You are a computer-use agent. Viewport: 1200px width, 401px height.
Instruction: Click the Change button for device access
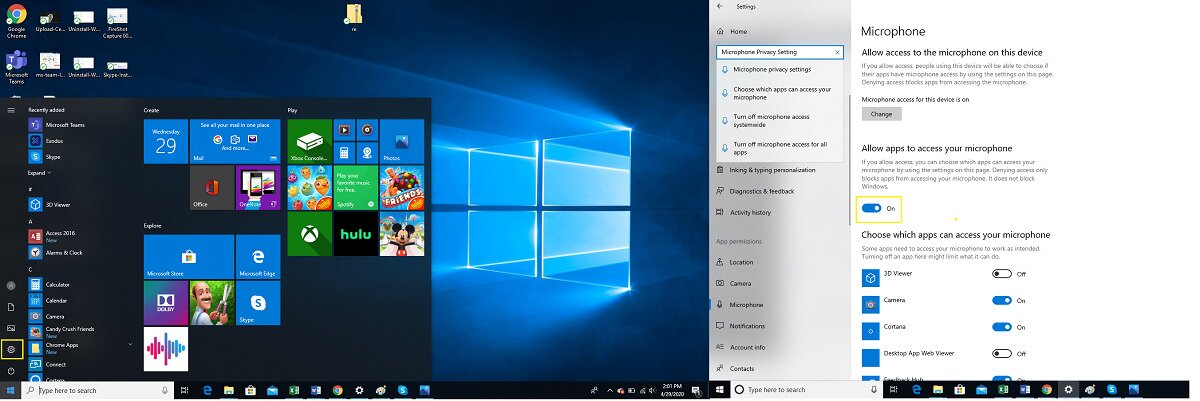[881, 114]
